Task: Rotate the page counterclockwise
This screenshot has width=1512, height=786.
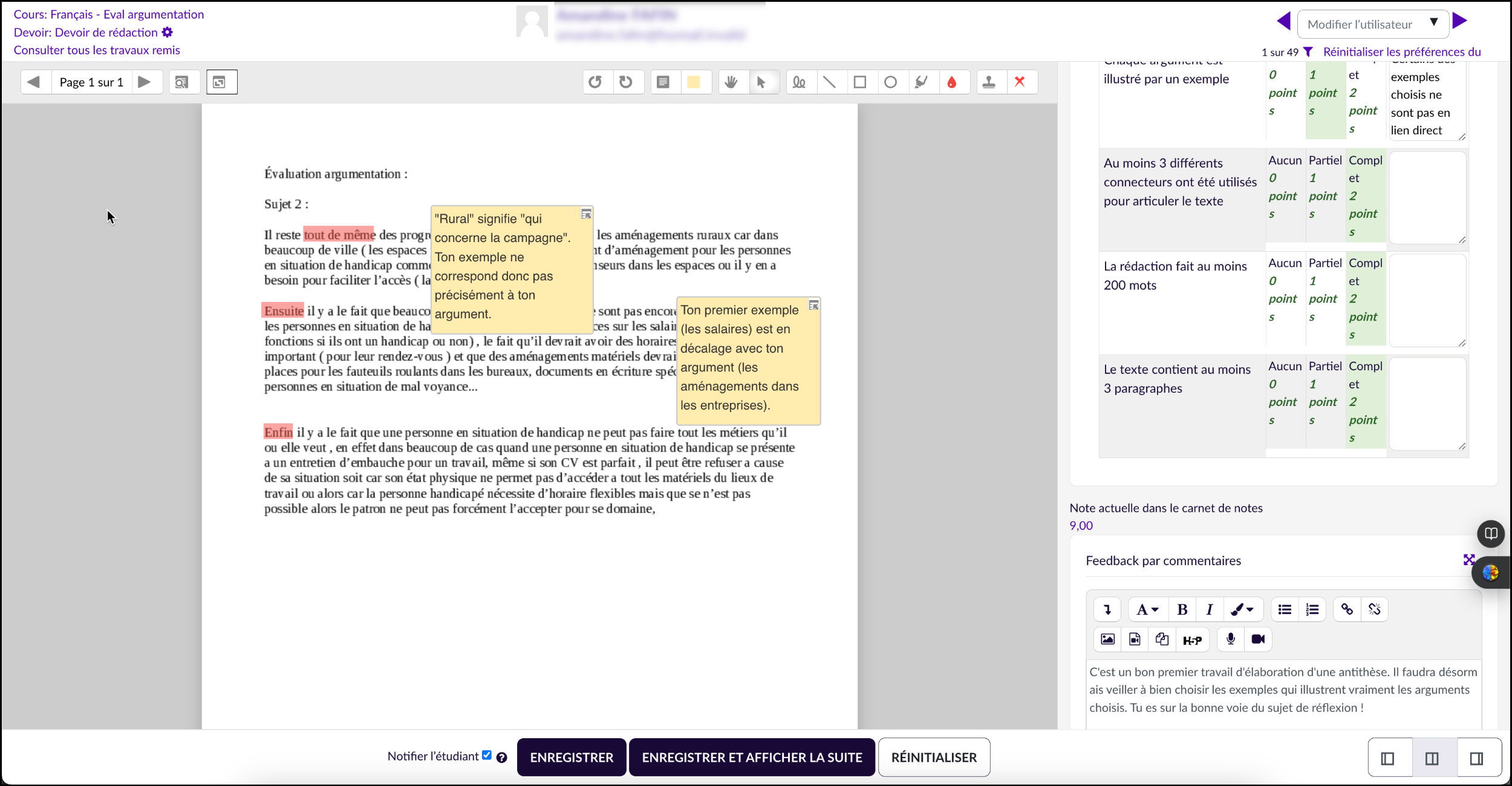Action: pos(595,82)
